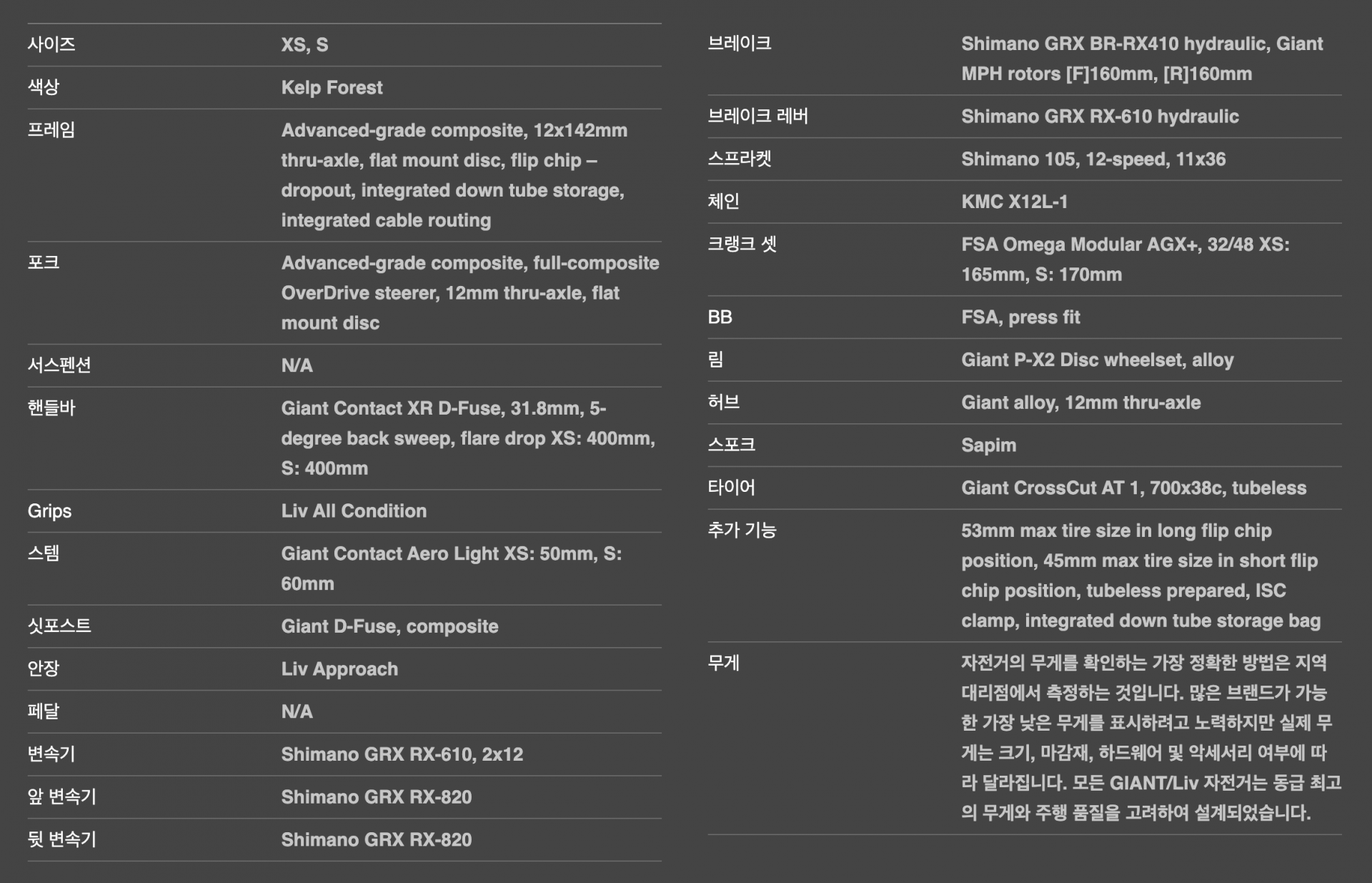The height and width of the screenshot is (883, 1372).
Task: Click Shimano GRX RX-610, 2x12 shifter text
Action: pyautogui.click(x=402, y=754)
